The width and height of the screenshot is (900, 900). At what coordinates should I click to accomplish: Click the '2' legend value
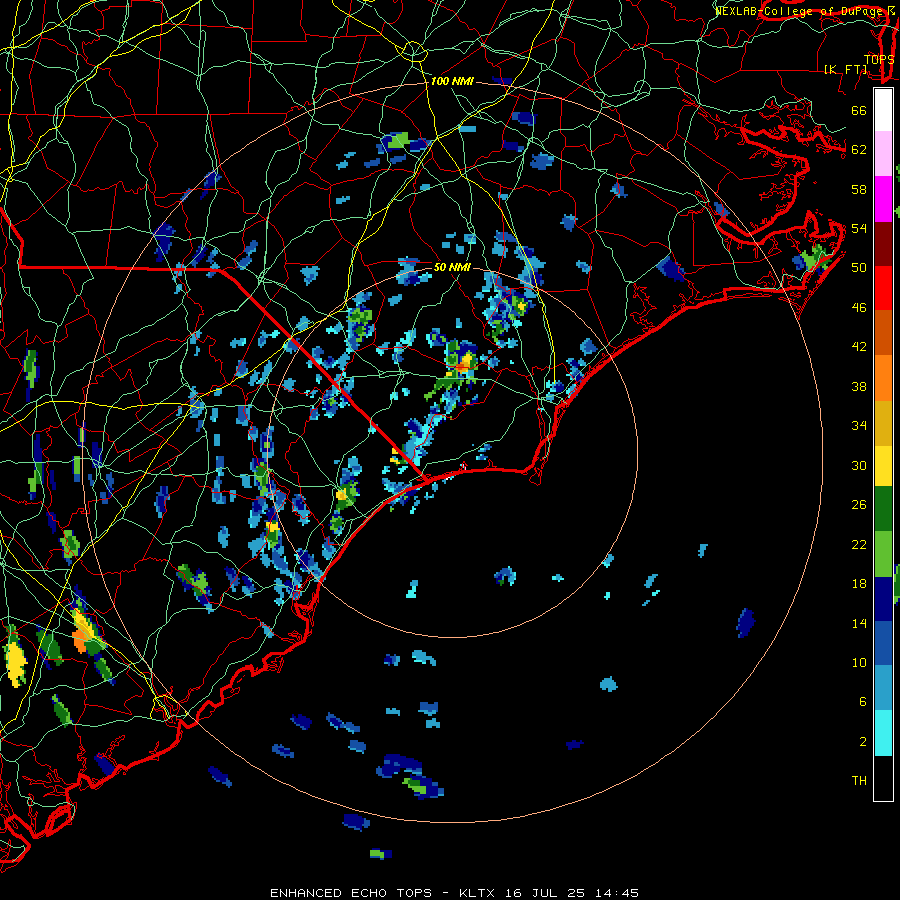[x=863, y=742]
